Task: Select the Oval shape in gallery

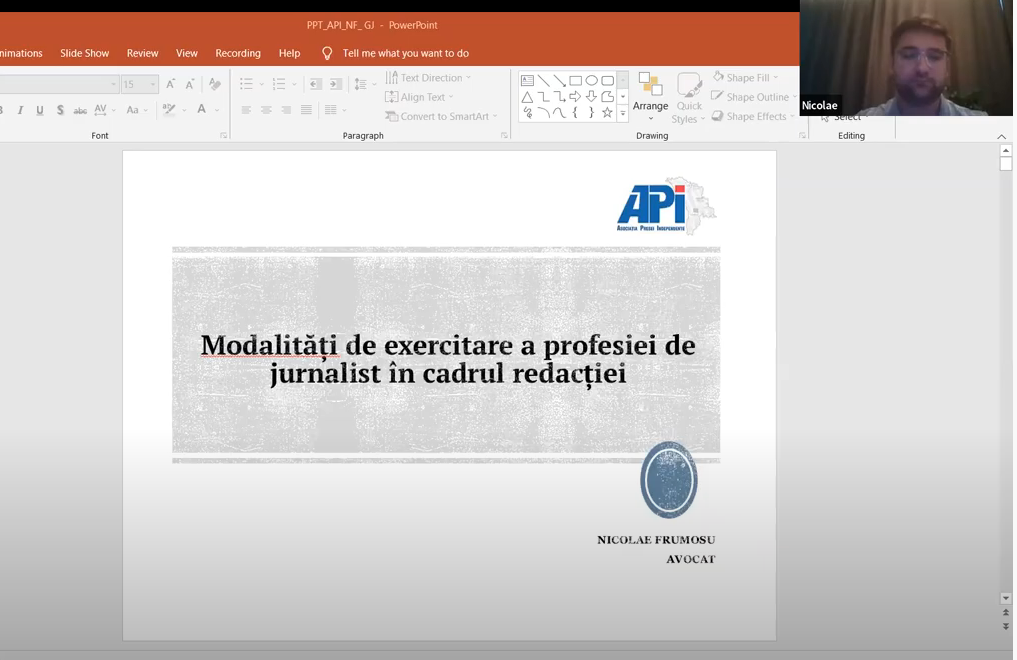Action: point(591,81)
